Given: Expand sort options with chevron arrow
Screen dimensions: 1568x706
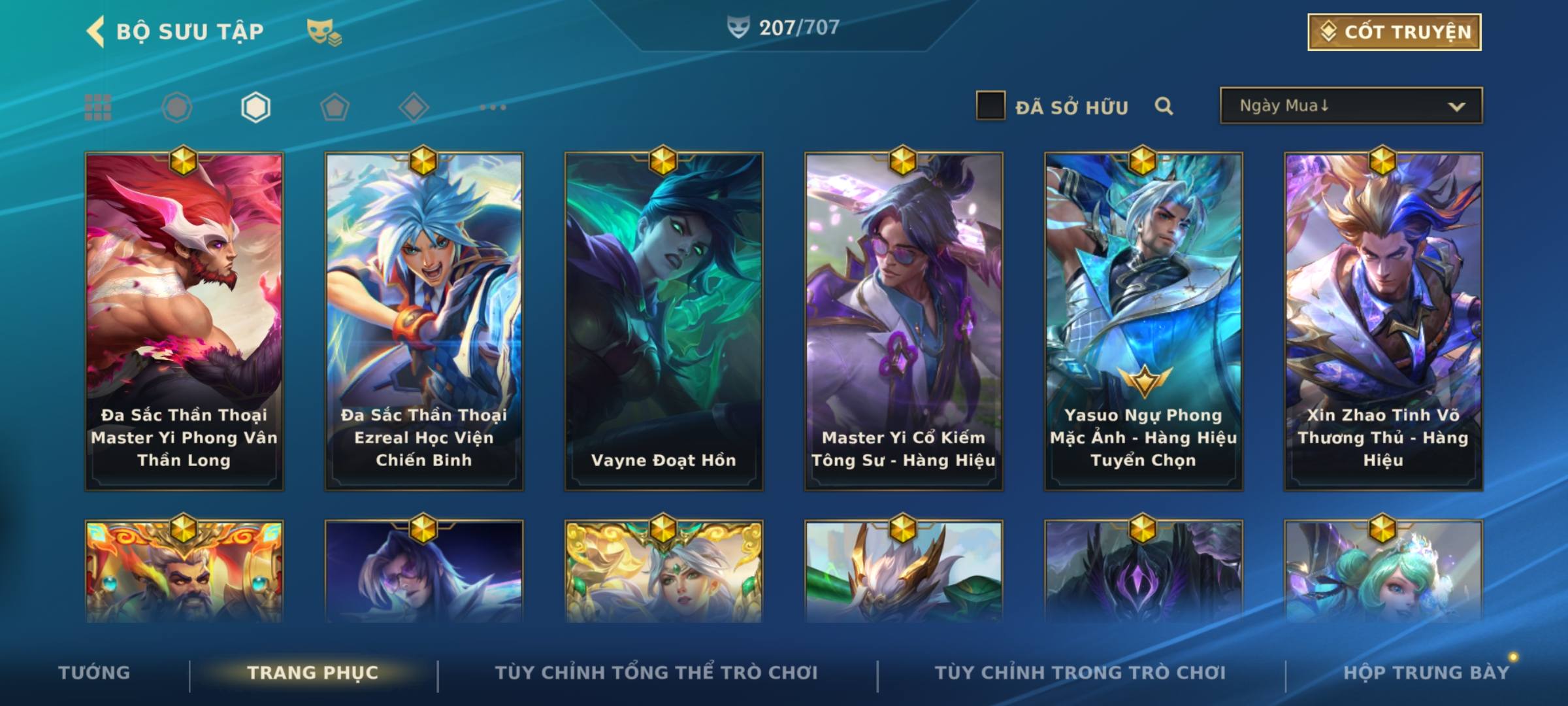Looking at the screenshot, I should point(1456,107).
